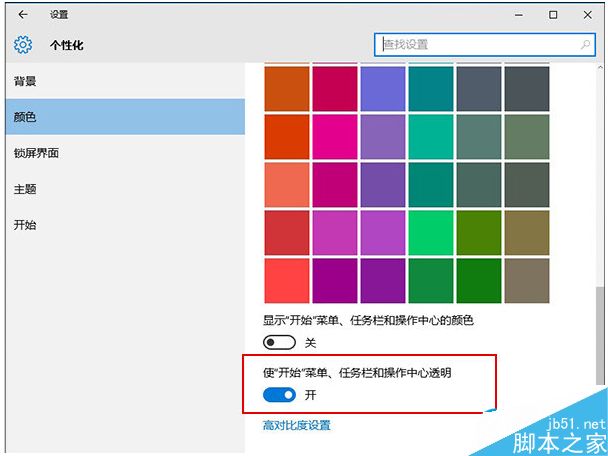The width and height of the screenshot is (608, 456).
Task: Click the search magnifier icon
Action: (x=585, y=45)
